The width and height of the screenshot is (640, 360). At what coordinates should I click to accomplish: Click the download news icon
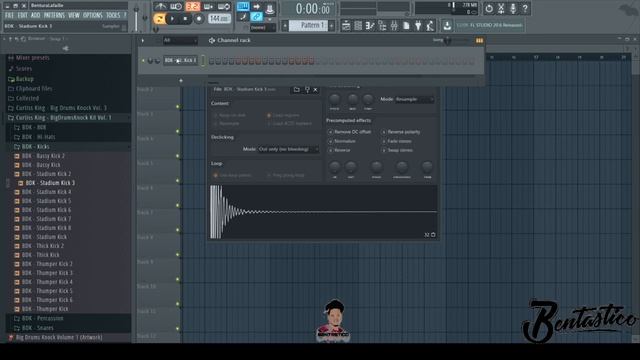click(447, 26)
